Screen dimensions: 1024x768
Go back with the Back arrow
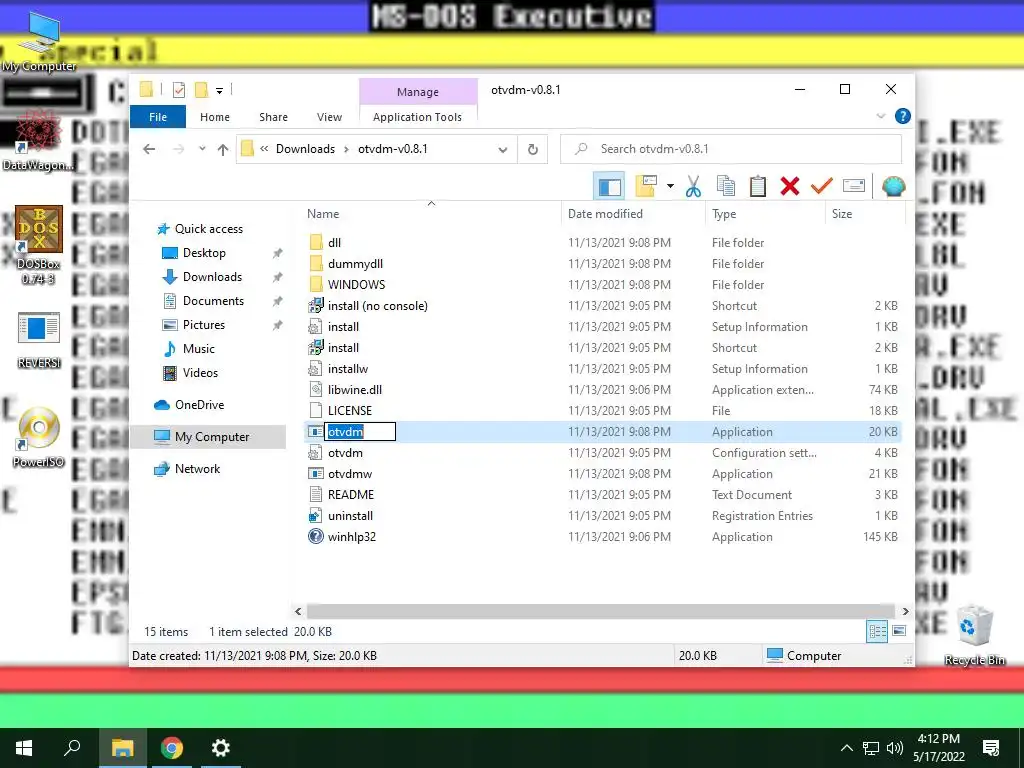point(149,150)
